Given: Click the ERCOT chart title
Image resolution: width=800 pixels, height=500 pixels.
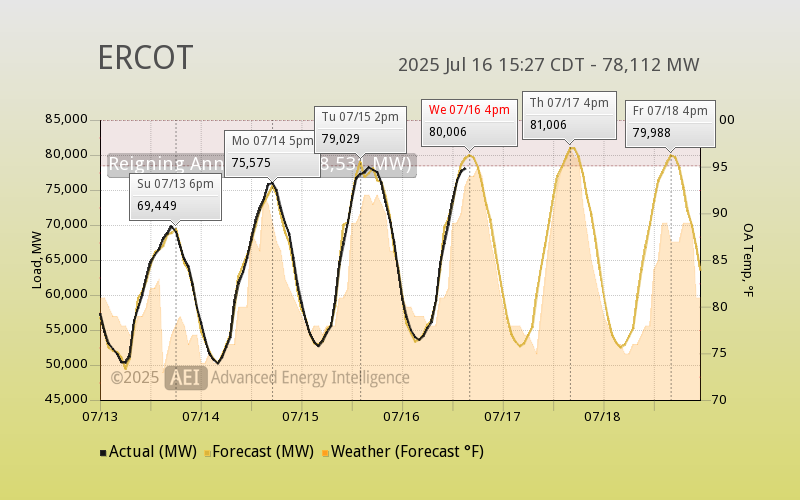Looking at the screenshot, I should [145, 58].
